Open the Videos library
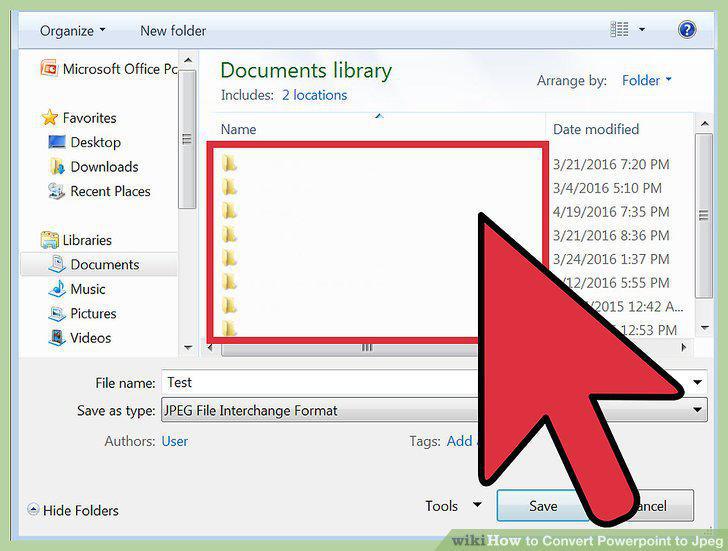Screen dimensions: 728x551 pyautogui.click(x=91, y=337)
